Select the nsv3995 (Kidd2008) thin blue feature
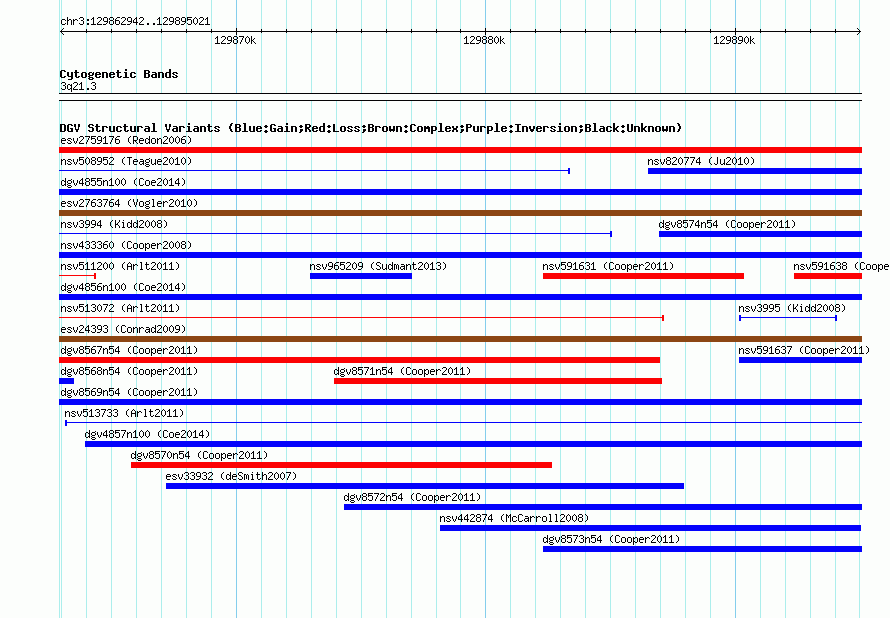The height and width of the screenshot is (618, 890). (788, 318)
